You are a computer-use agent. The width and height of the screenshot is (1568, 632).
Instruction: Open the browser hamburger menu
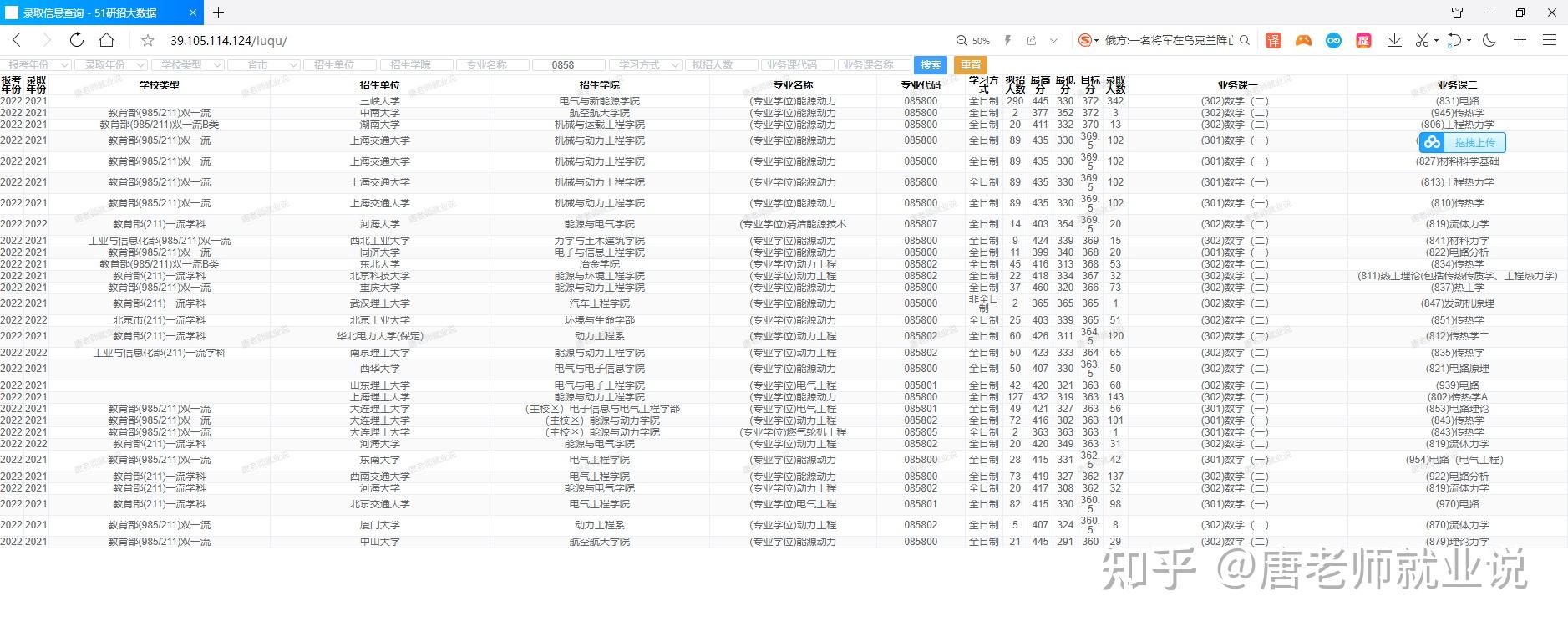(1549, 40)
